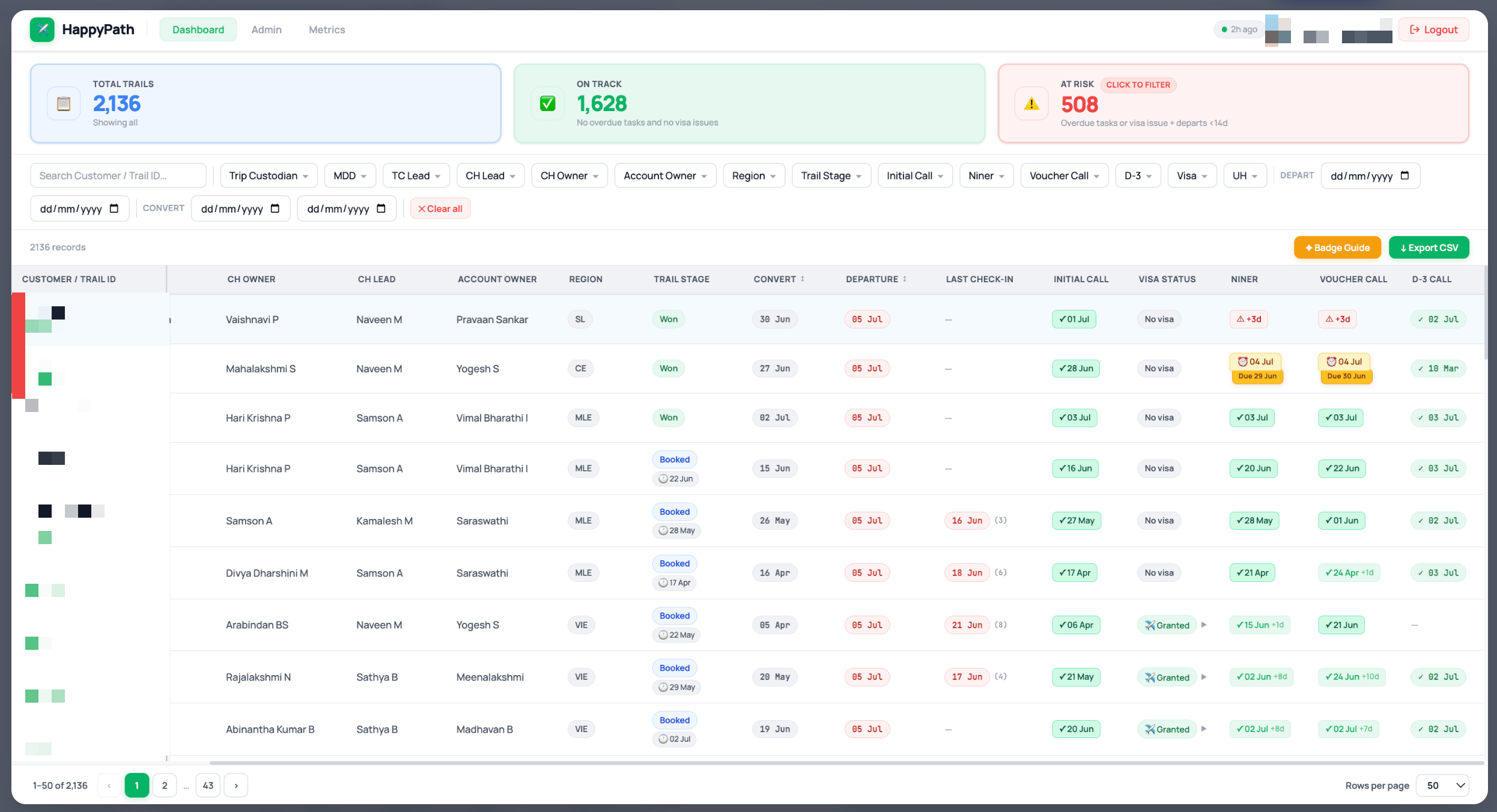Open the Metrics tab
The height and width of the screenshot is (812, 1497).
pyautogui.click(x=327, y=29)
